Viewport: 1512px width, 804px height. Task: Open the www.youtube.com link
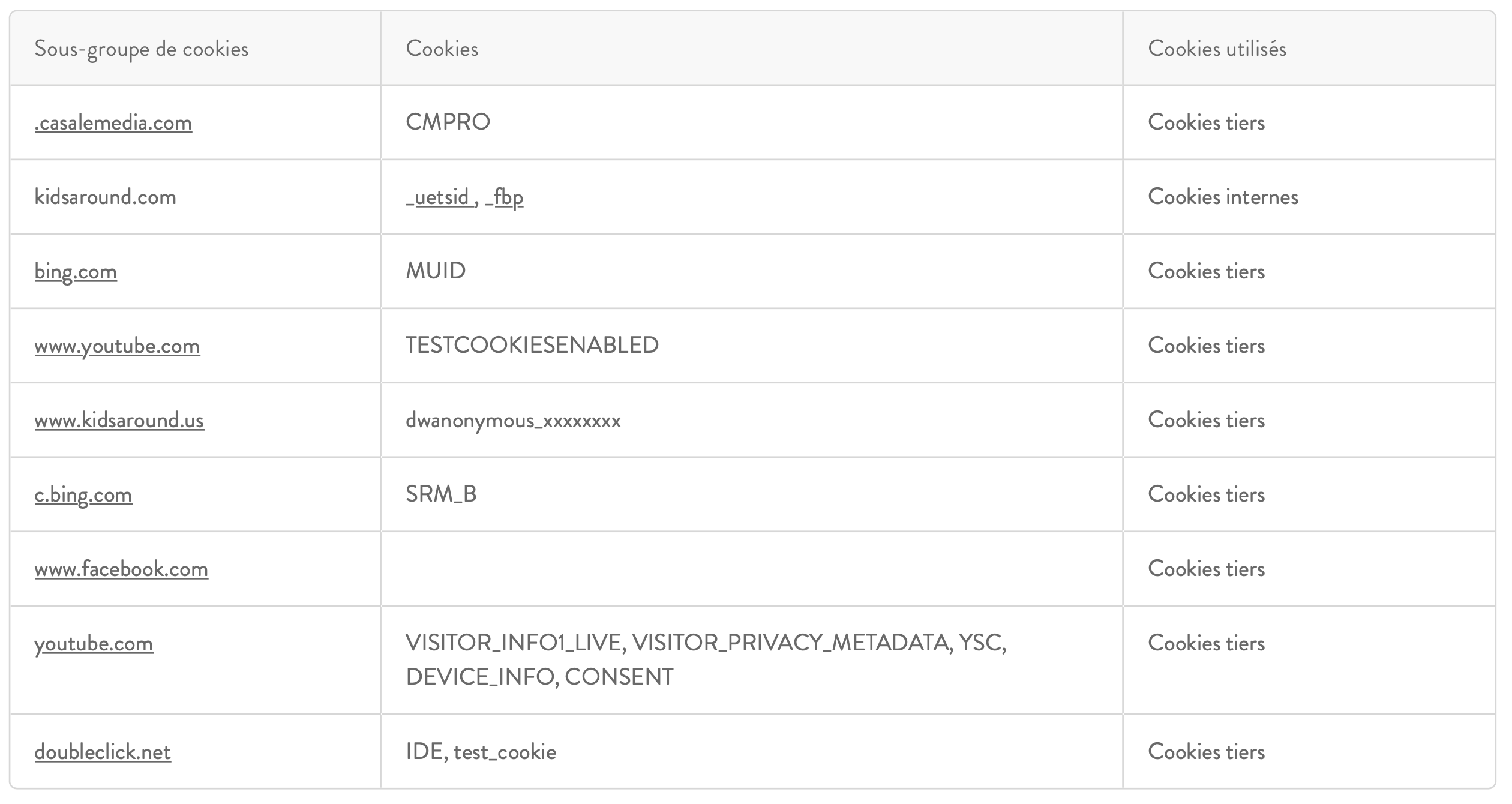[x=117, y=346]
